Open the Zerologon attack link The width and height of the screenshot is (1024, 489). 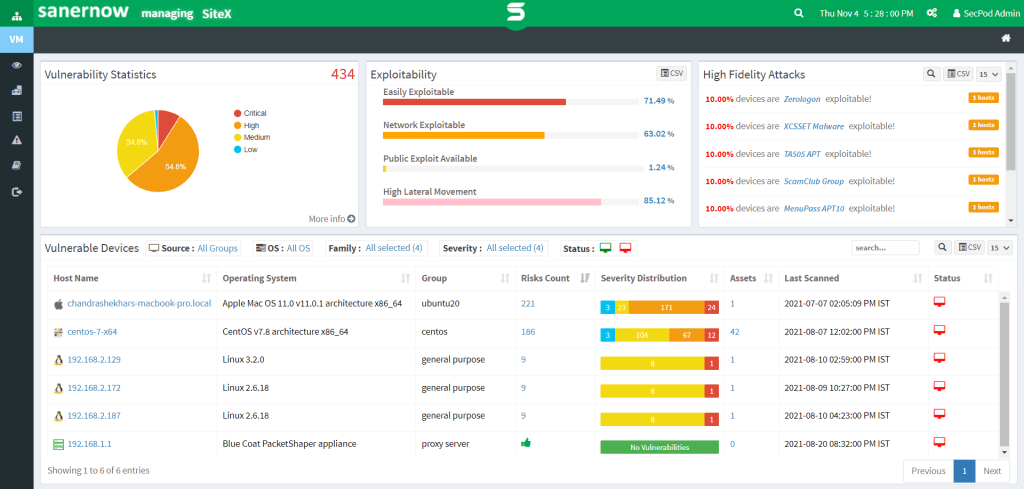point(802,99)
